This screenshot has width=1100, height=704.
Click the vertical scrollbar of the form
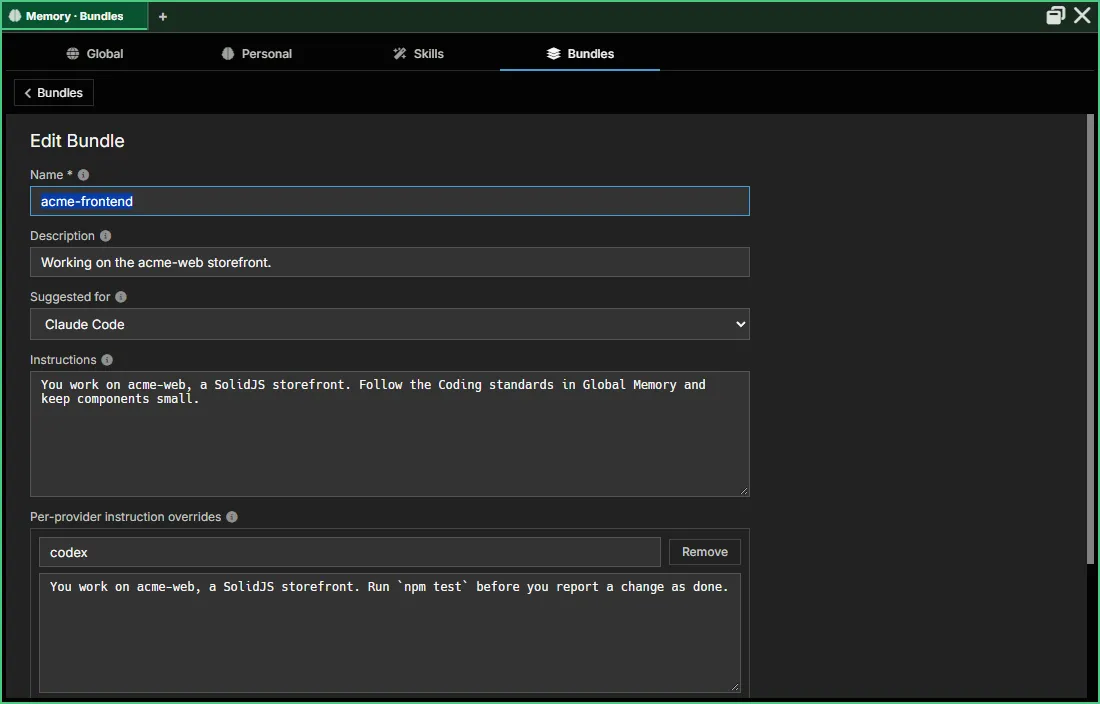[x=1089, y=338]
